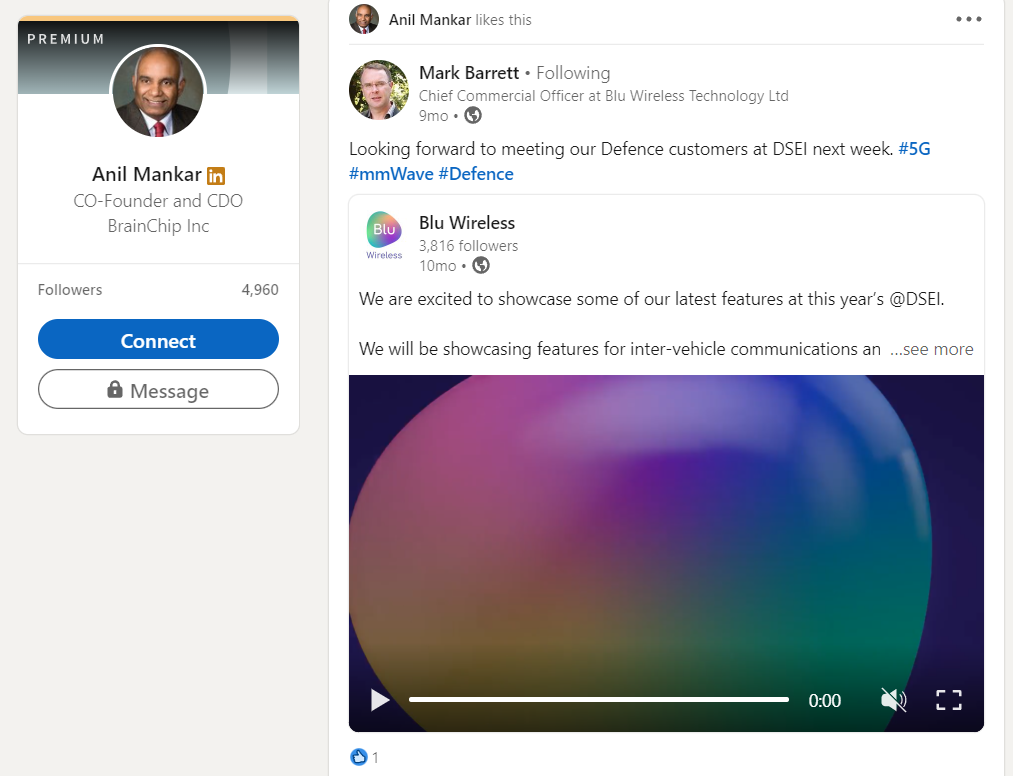The image size is (1013, 776).
Task: Expand post text with see more
Action: click(x=931, y=349)
